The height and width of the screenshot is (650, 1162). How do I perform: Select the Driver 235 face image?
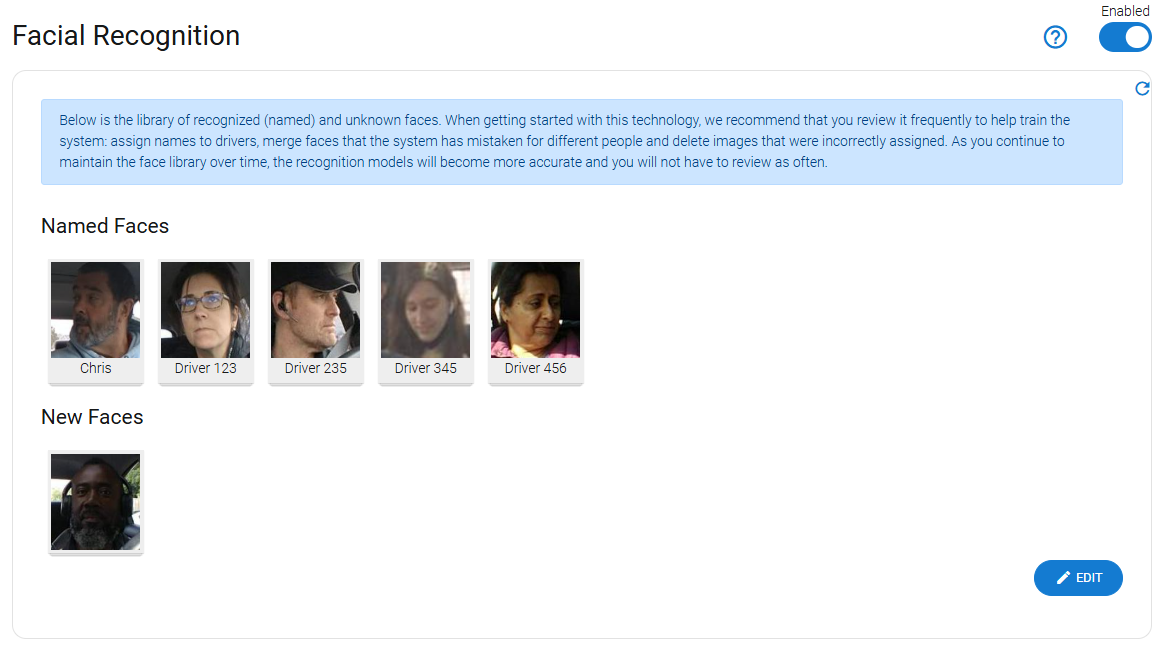pyautogui.click(x=316, y=310)
